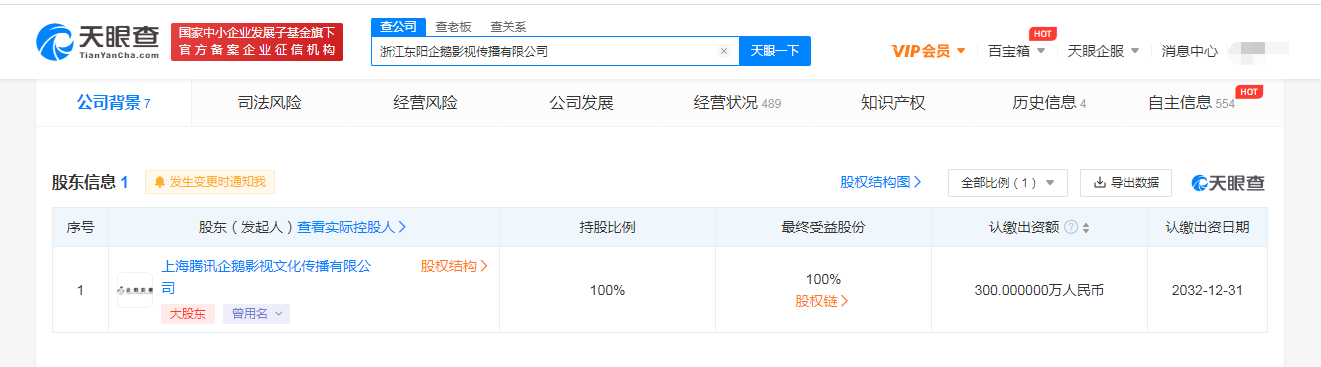Click the 发生变更时通知我 bell button
The height and width of the screenshot is (367, 1321).
coord(209,182)
